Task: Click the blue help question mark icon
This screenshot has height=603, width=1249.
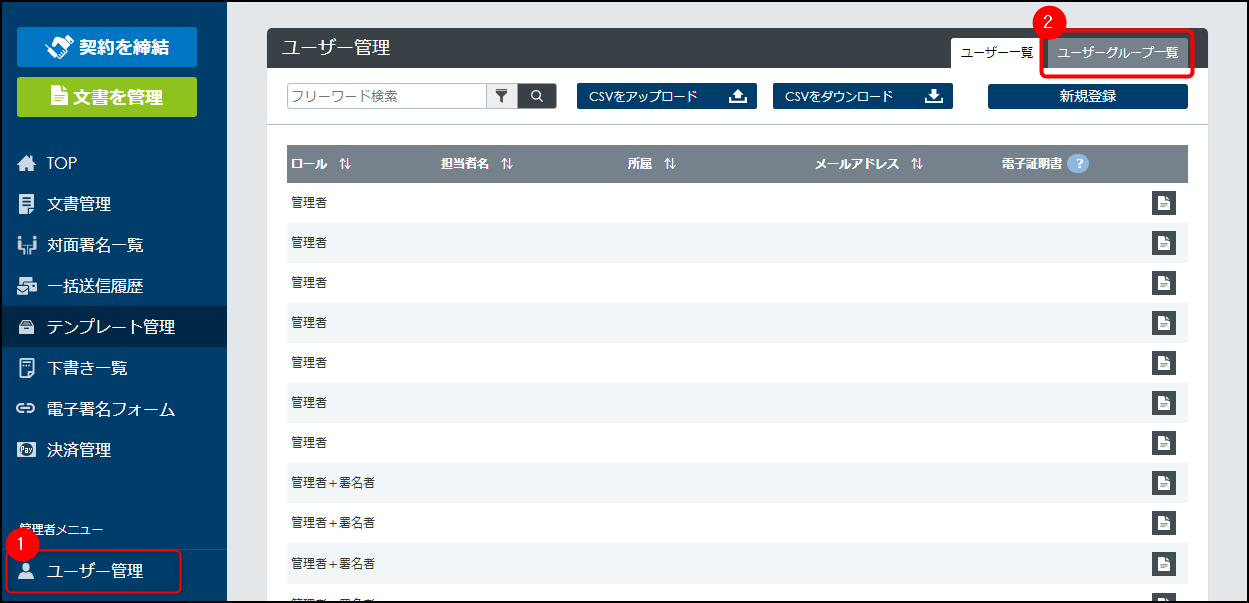Action: click(x=1077, y=164)
